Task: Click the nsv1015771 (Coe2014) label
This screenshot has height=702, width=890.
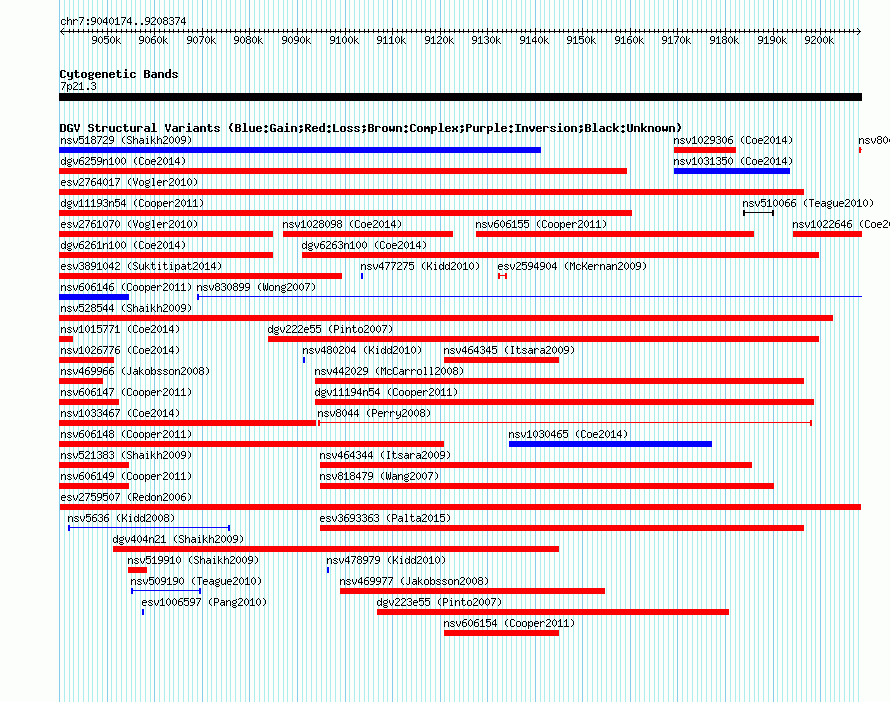Action: (120, 329)
